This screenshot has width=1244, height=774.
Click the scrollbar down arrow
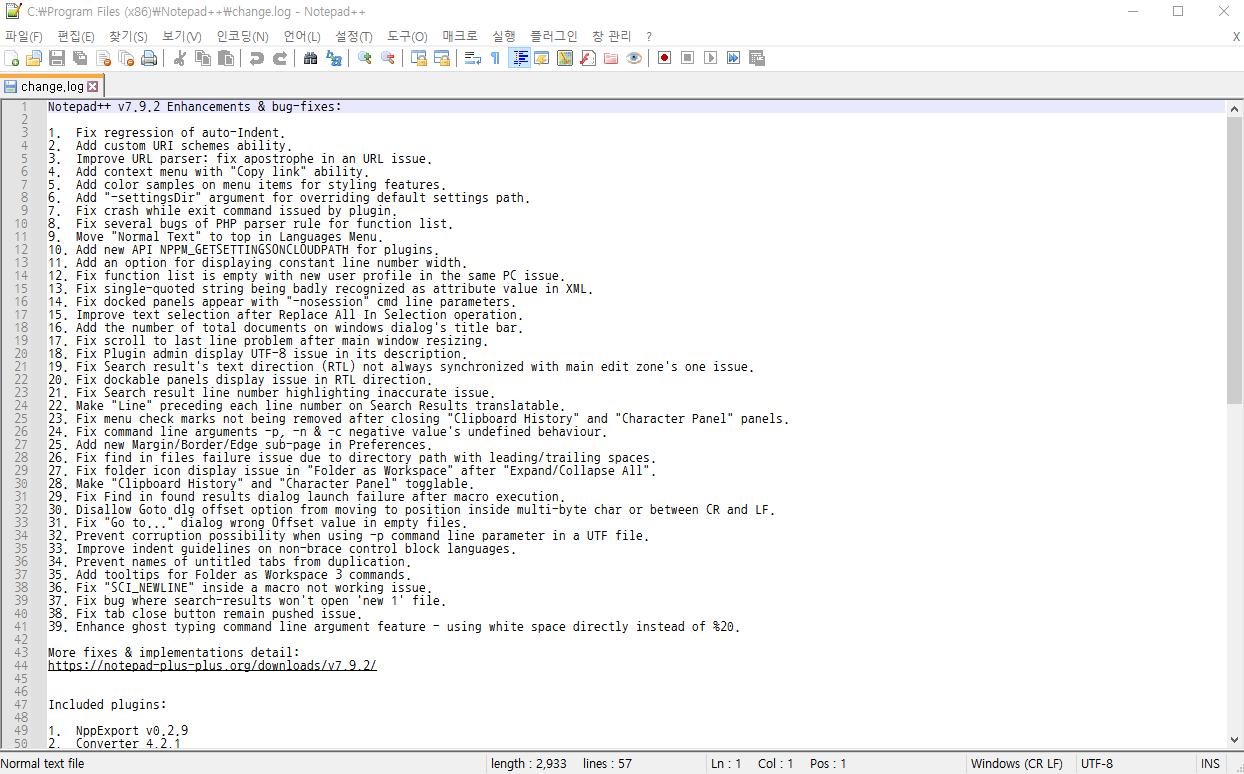pyautogui.click(x=1235, y=740)
